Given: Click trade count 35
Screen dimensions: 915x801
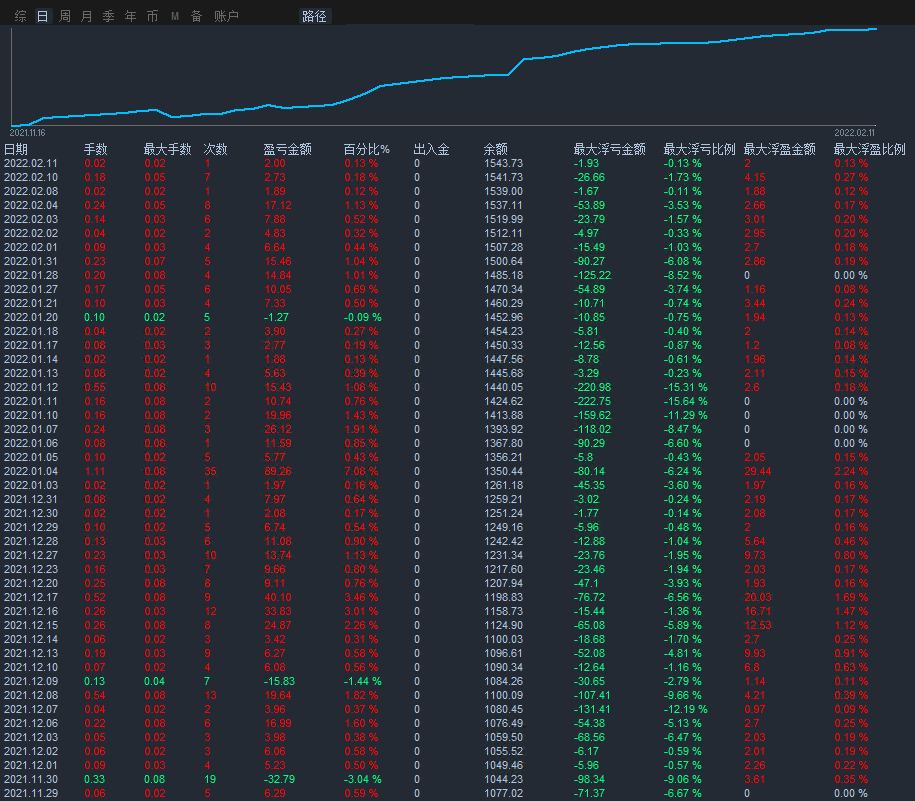Looking at the screenshot, I should click(x=210, y=471).
